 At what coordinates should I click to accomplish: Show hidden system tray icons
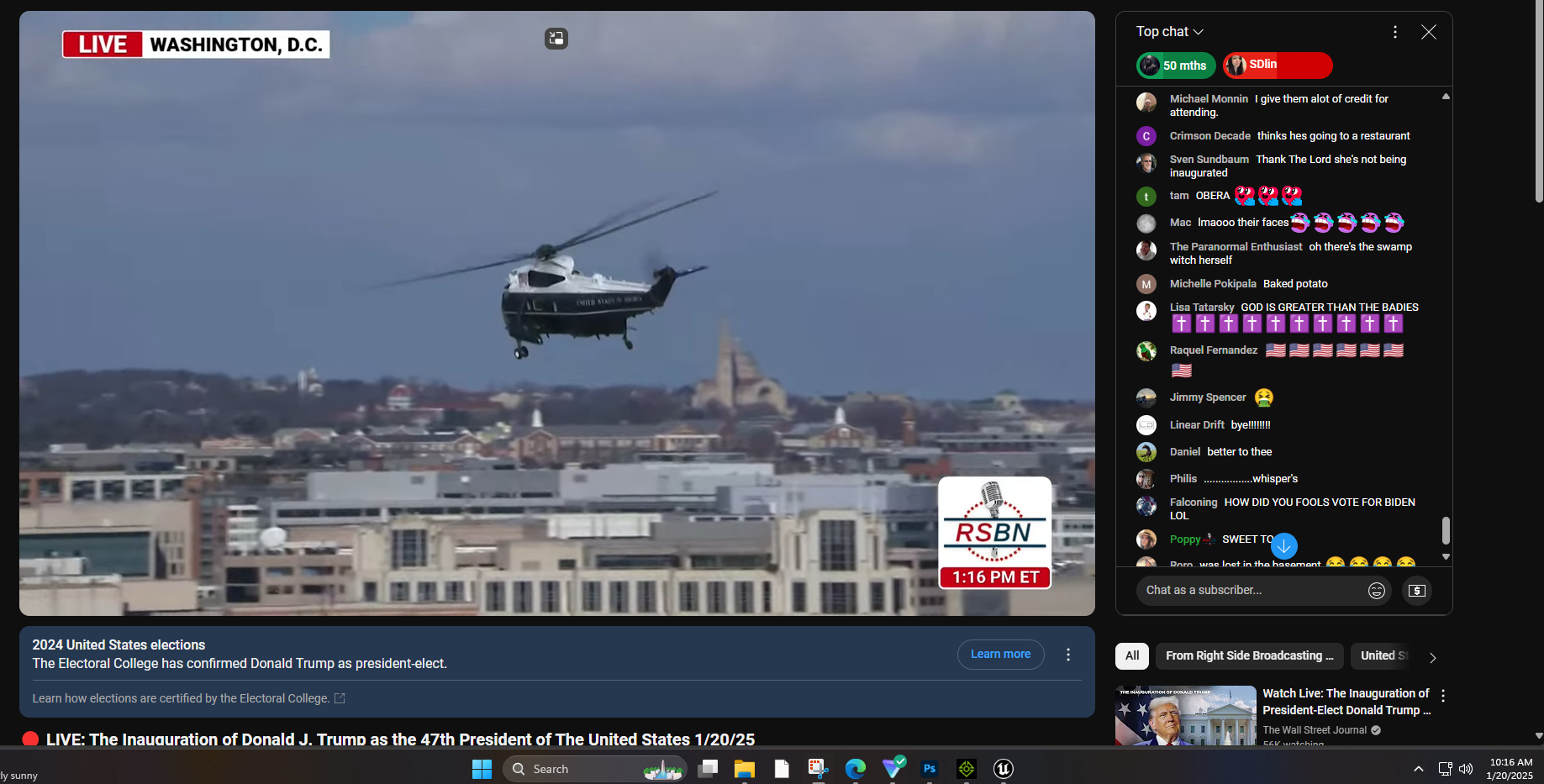click(1419, 769)
